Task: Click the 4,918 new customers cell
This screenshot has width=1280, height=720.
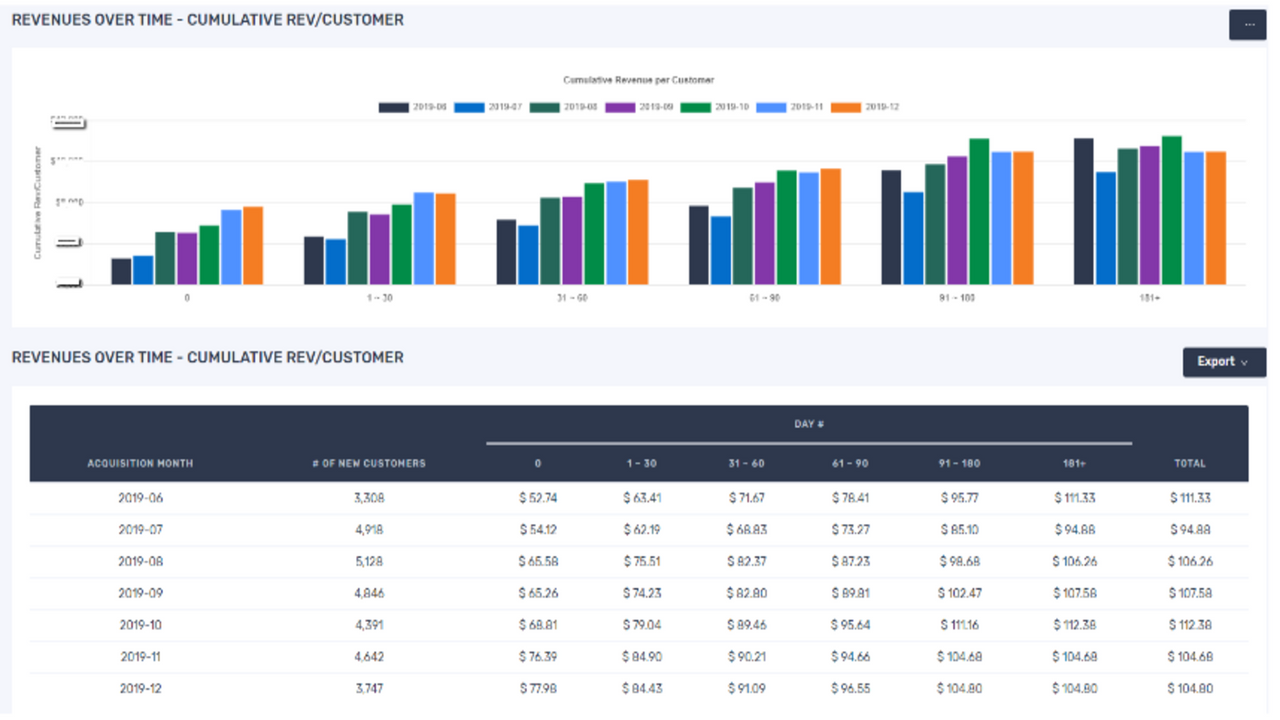Action: pos(369,530)
